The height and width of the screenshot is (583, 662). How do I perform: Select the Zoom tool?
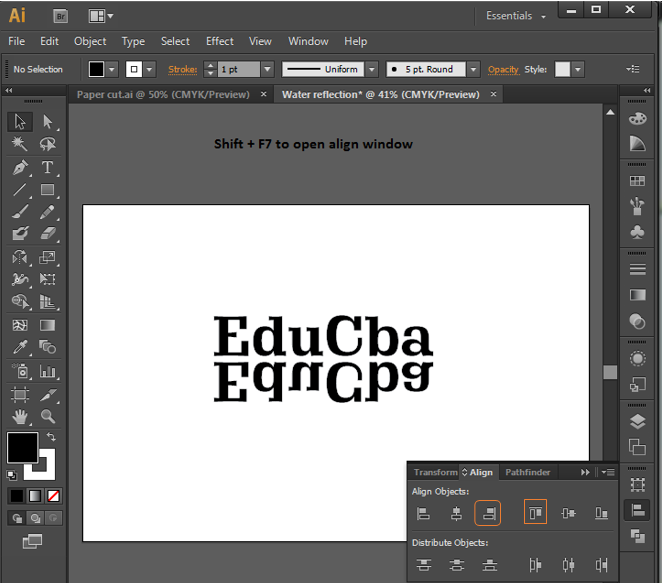(x=48, y=417)
